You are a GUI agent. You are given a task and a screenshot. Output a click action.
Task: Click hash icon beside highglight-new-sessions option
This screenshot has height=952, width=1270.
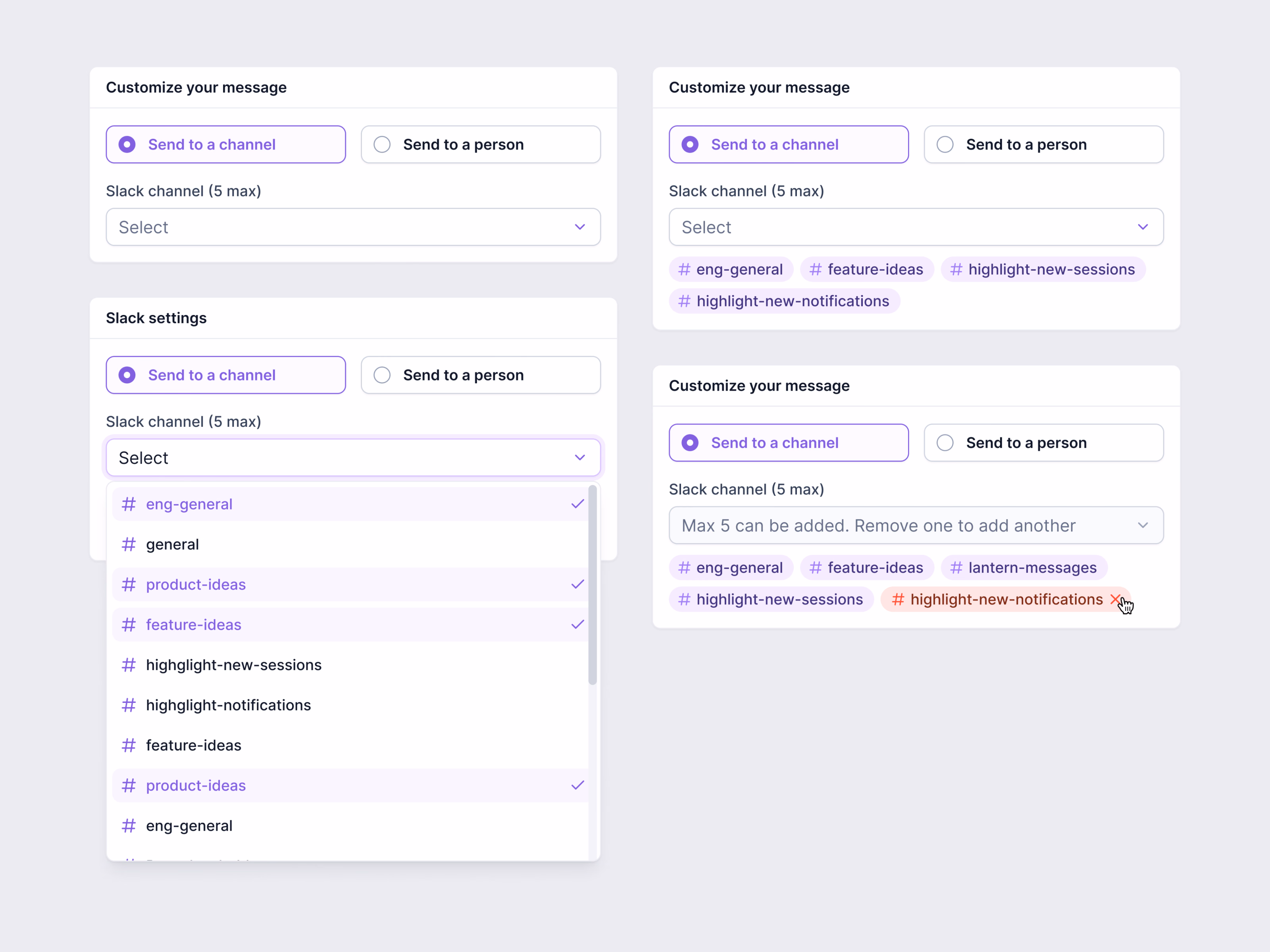point(129,665)
